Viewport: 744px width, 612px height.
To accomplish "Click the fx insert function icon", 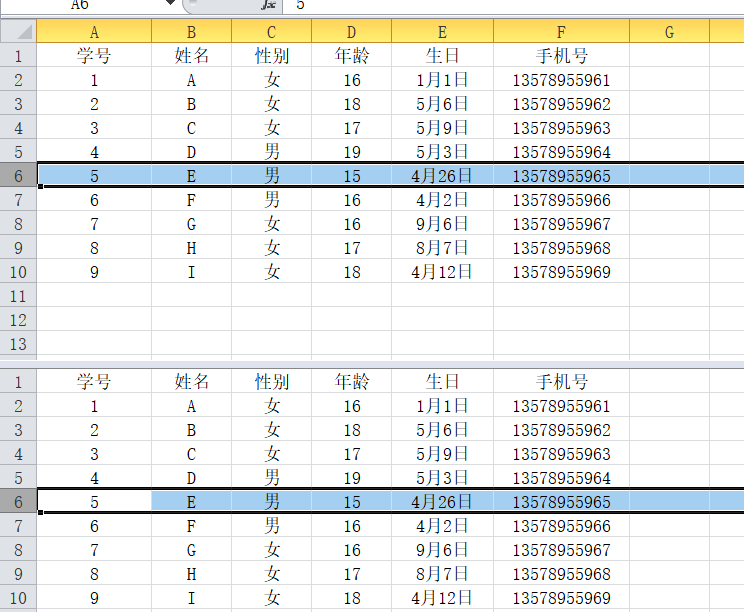I will pos(268,5).
